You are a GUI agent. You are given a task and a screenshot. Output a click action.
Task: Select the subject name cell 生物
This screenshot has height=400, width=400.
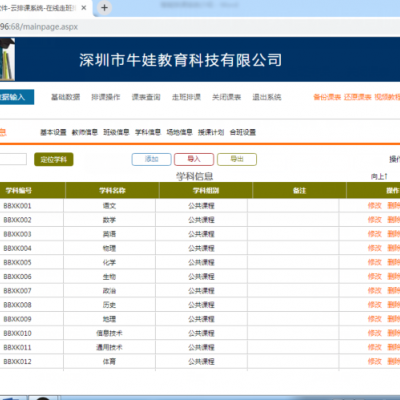coord(109,277)
